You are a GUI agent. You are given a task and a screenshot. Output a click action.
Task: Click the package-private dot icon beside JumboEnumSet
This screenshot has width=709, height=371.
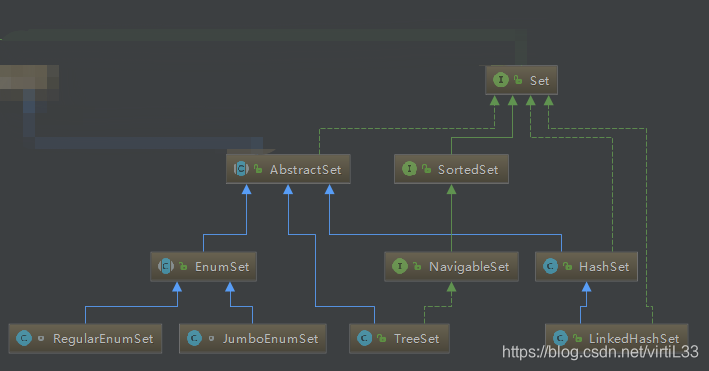coord(211,338)
